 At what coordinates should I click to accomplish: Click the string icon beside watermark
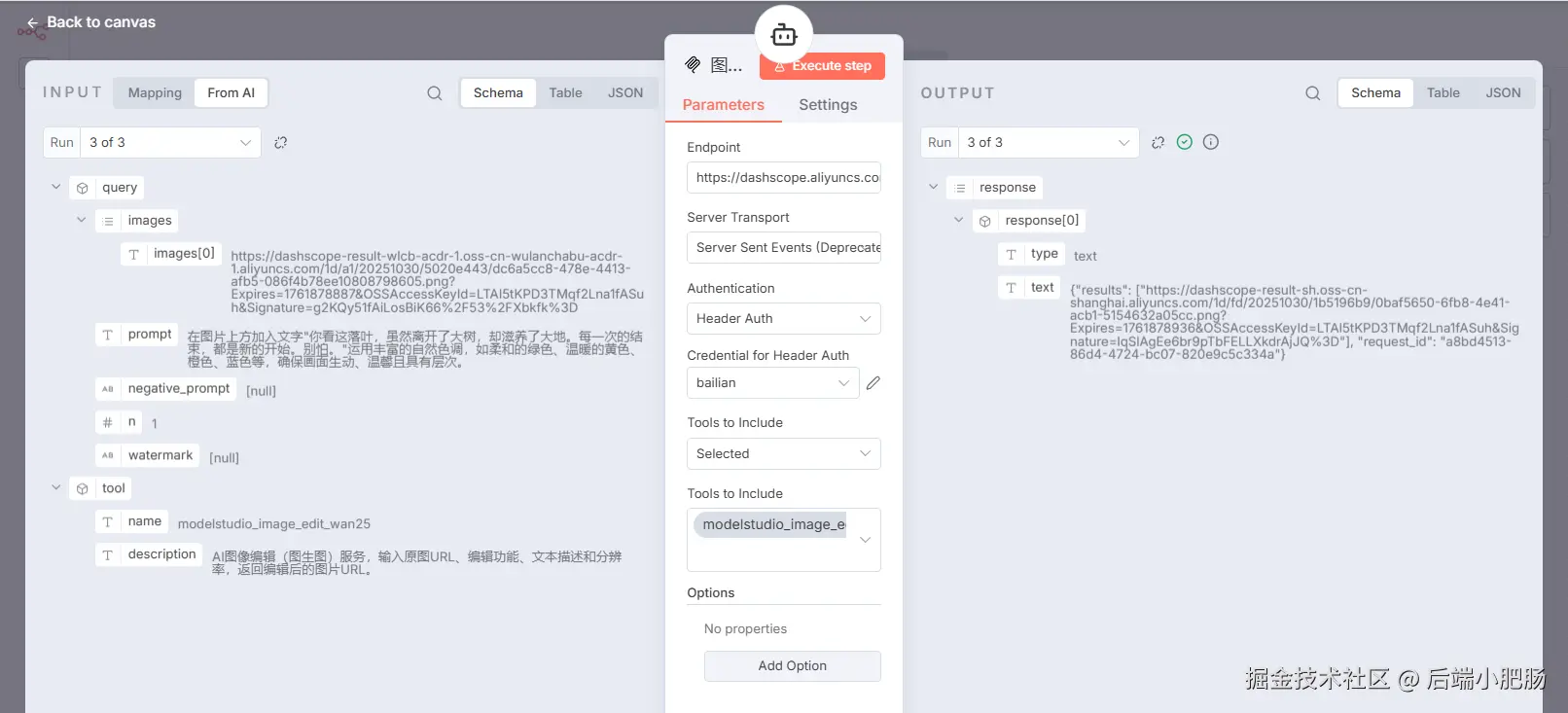[x=108, y=455]
